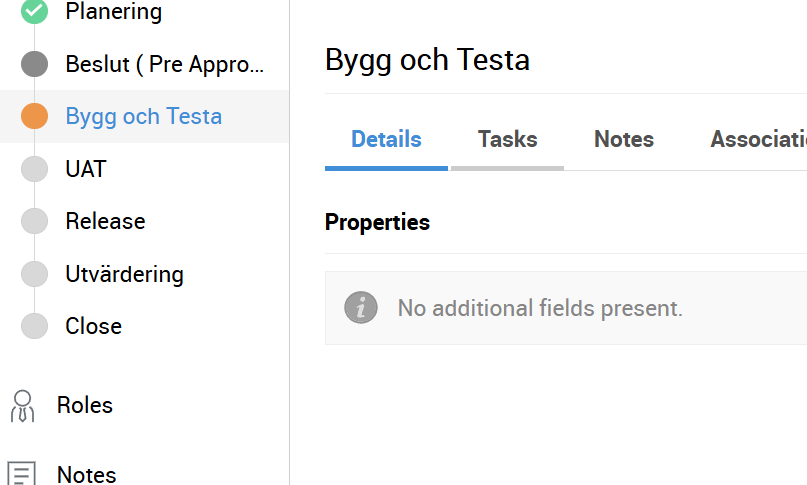
Task: Go to the UAT stage label
Action: 86,169
